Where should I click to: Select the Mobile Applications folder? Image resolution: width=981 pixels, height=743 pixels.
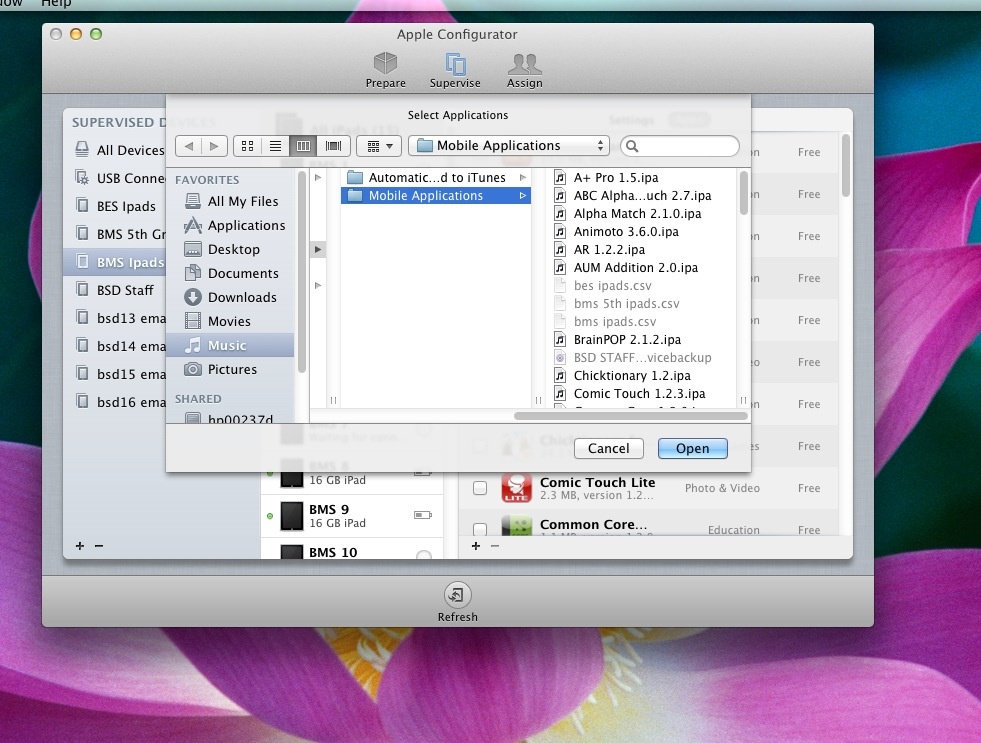pyautogui.click(x=436, y=196)
